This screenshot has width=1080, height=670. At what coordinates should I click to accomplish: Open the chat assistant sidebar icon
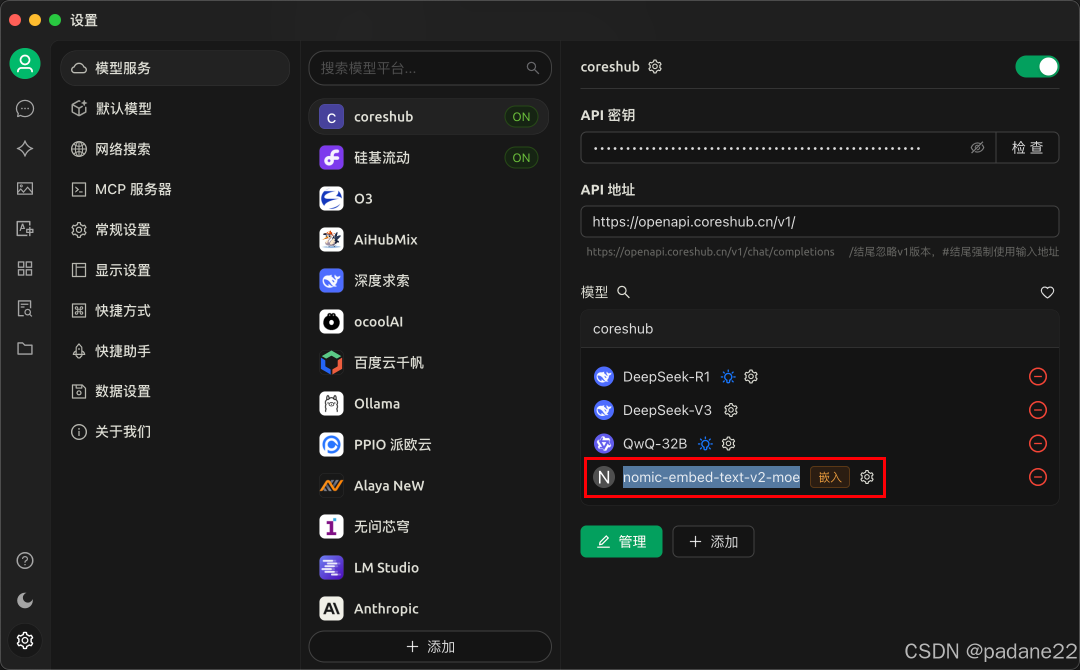tap(25, 108)
